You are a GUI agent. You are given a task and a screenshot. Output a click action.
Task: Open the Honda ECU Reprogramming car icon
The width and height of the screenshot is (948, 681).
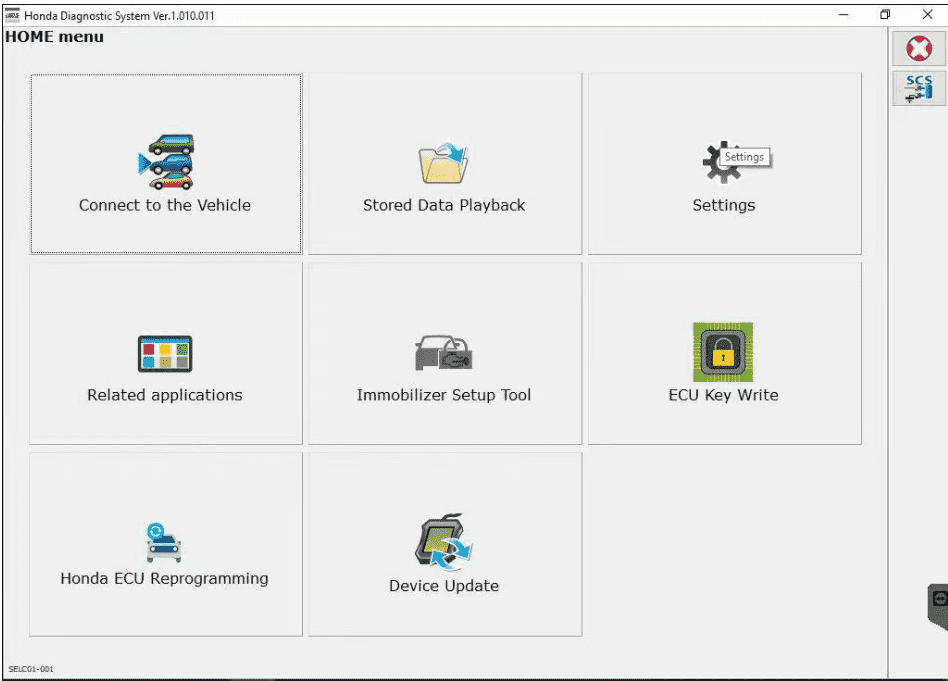(x=164, y=543)
